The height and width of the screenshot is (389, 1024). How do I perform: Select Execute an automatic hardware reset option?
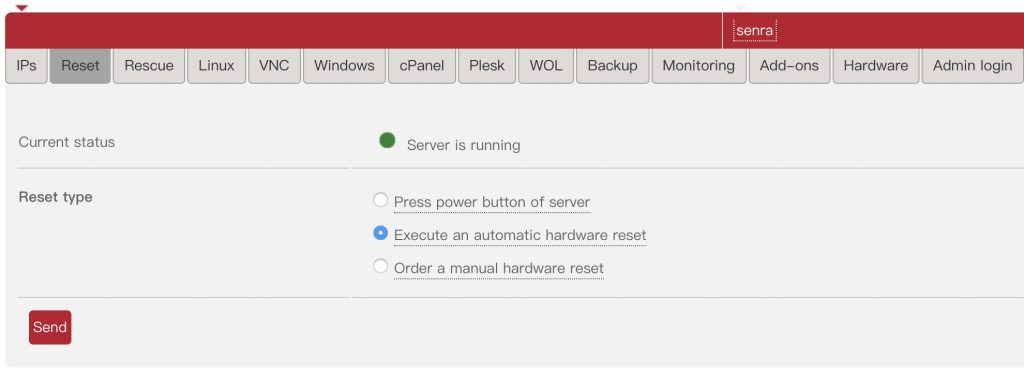tap(380, 233)
